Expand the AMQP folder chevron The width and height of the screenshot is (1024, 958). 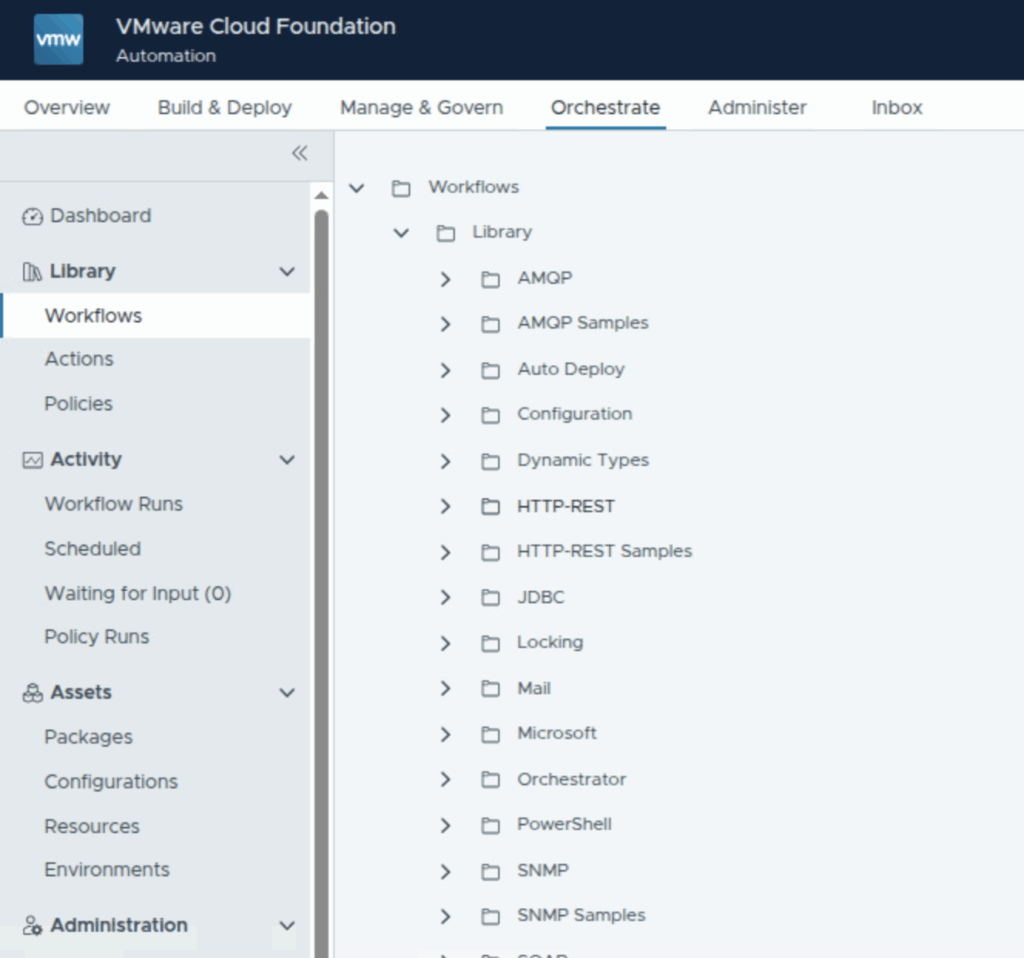pyautogui.click(x=446, y=279)
